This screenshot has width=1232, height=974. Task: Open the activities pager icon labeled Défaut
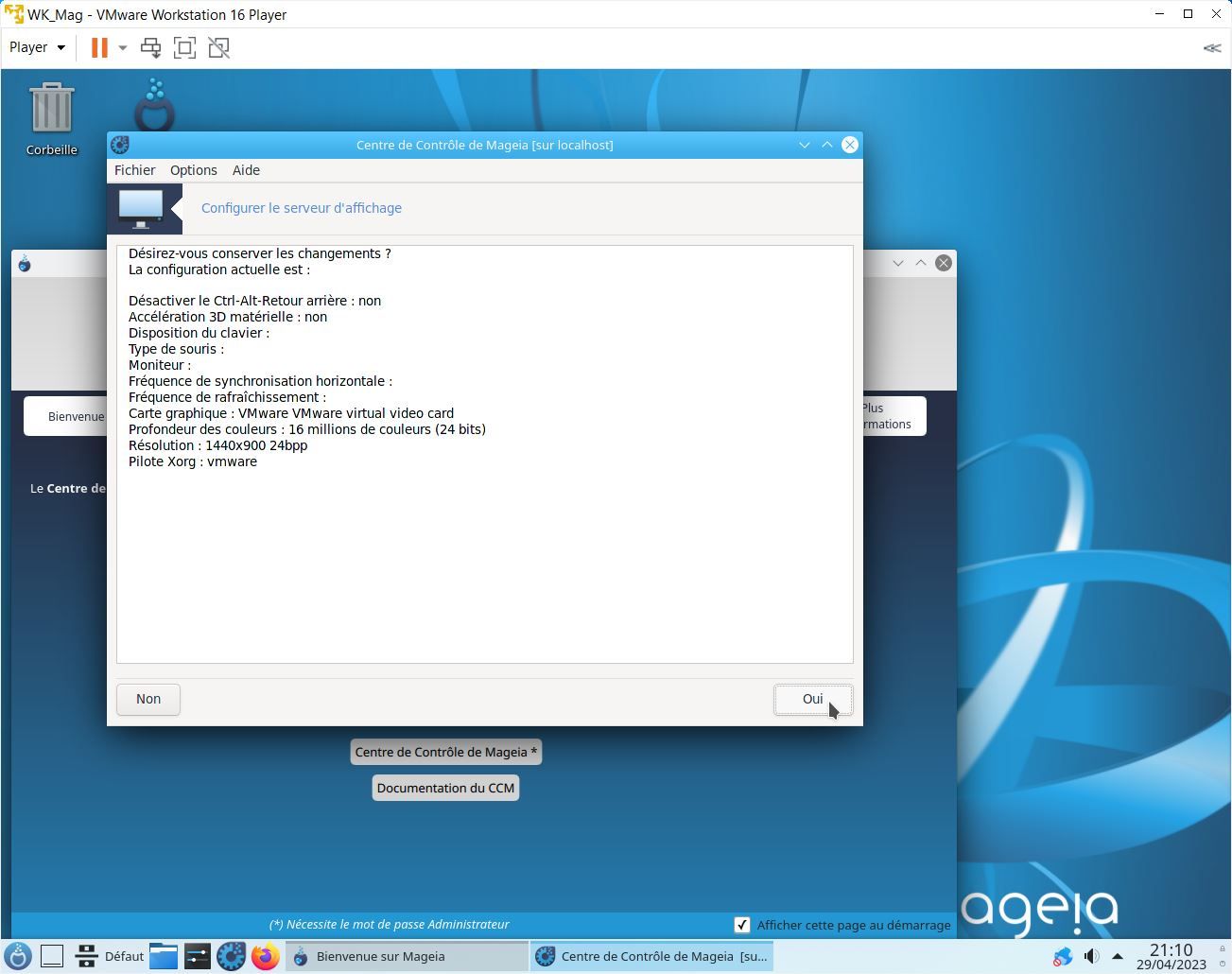(x=110, y=956)
